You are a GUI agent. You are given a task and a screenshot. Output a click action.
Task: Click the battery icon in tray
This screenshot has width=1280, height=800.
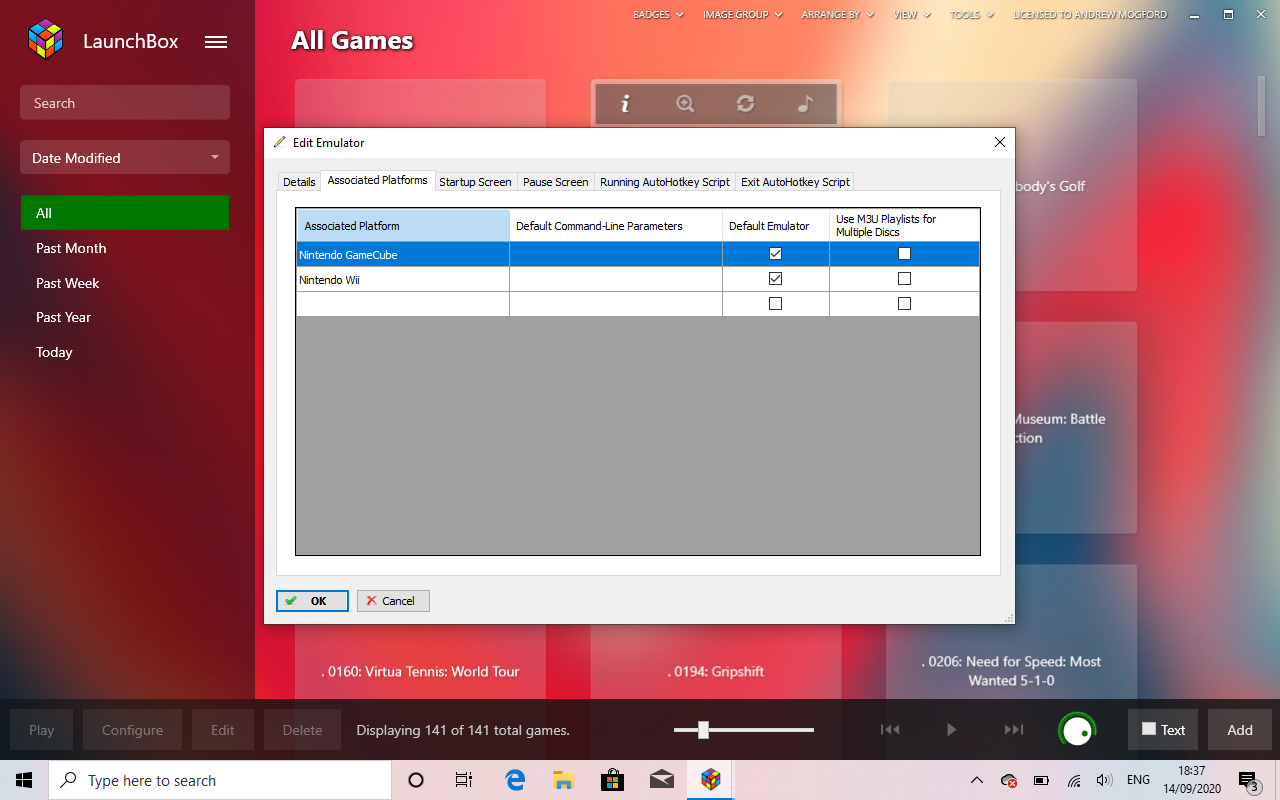[1041, 780]
